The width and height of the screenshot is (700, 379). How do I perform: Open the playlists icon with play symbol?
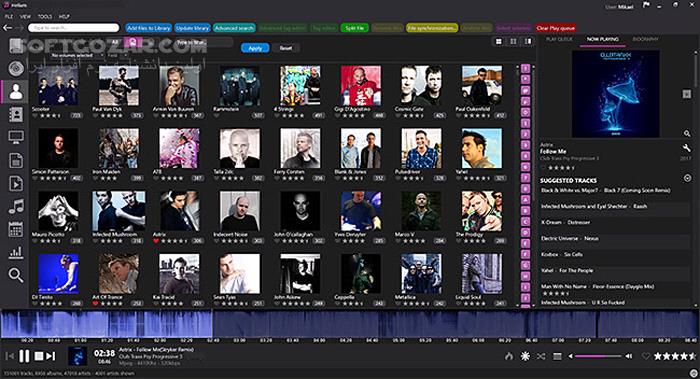16,183
